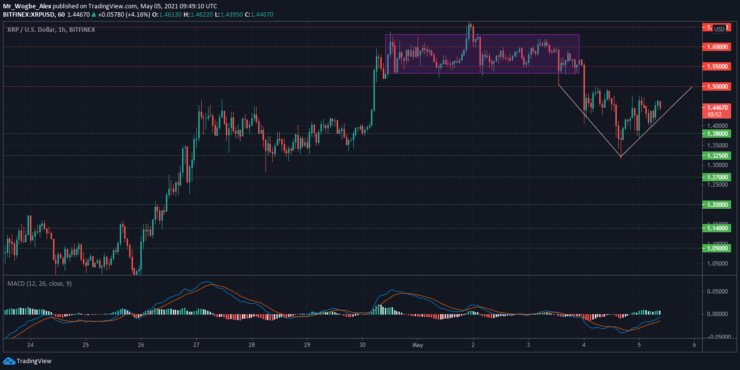Select the 1.50000 red price label
This screenshot has width=740, height=370.
point(716,87)
